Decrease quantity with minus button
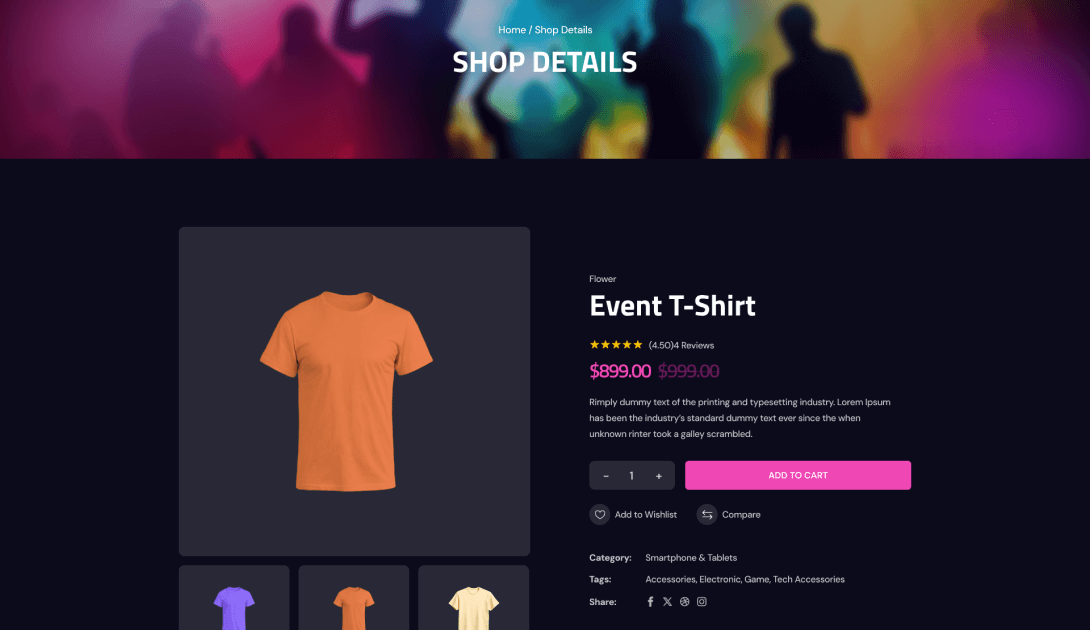Image resolution: width=1090 pixels, height=630 pixels. coord(605,476)
